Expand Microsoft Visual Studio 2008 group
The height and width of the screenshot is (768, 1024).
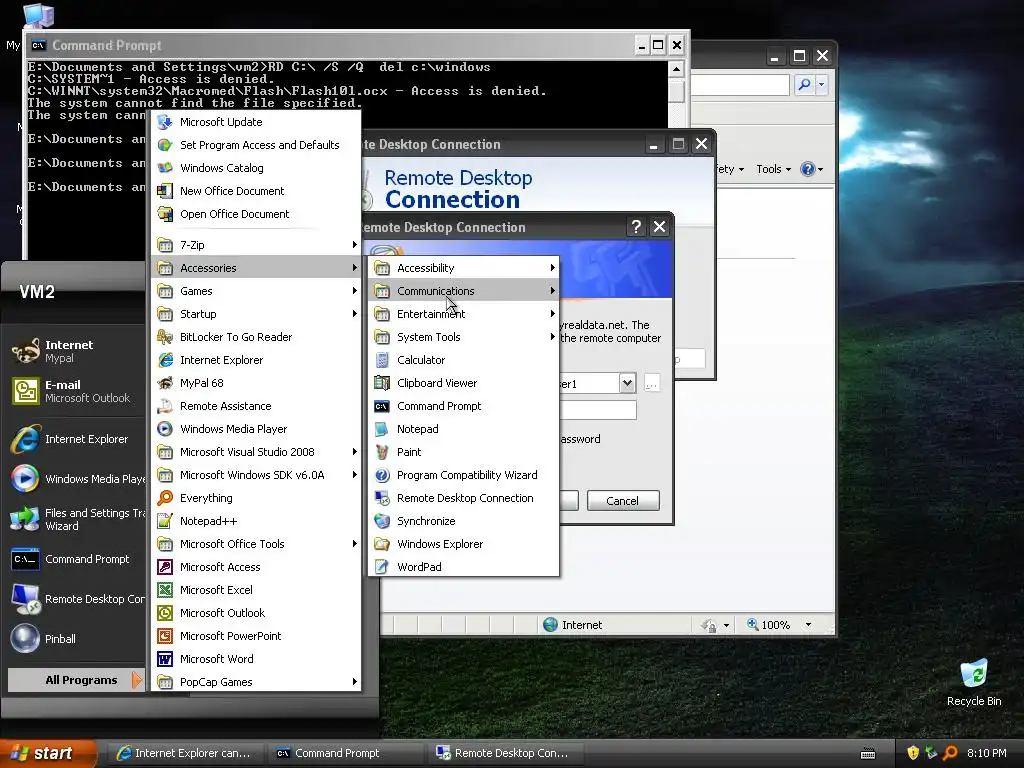point(256,452)
